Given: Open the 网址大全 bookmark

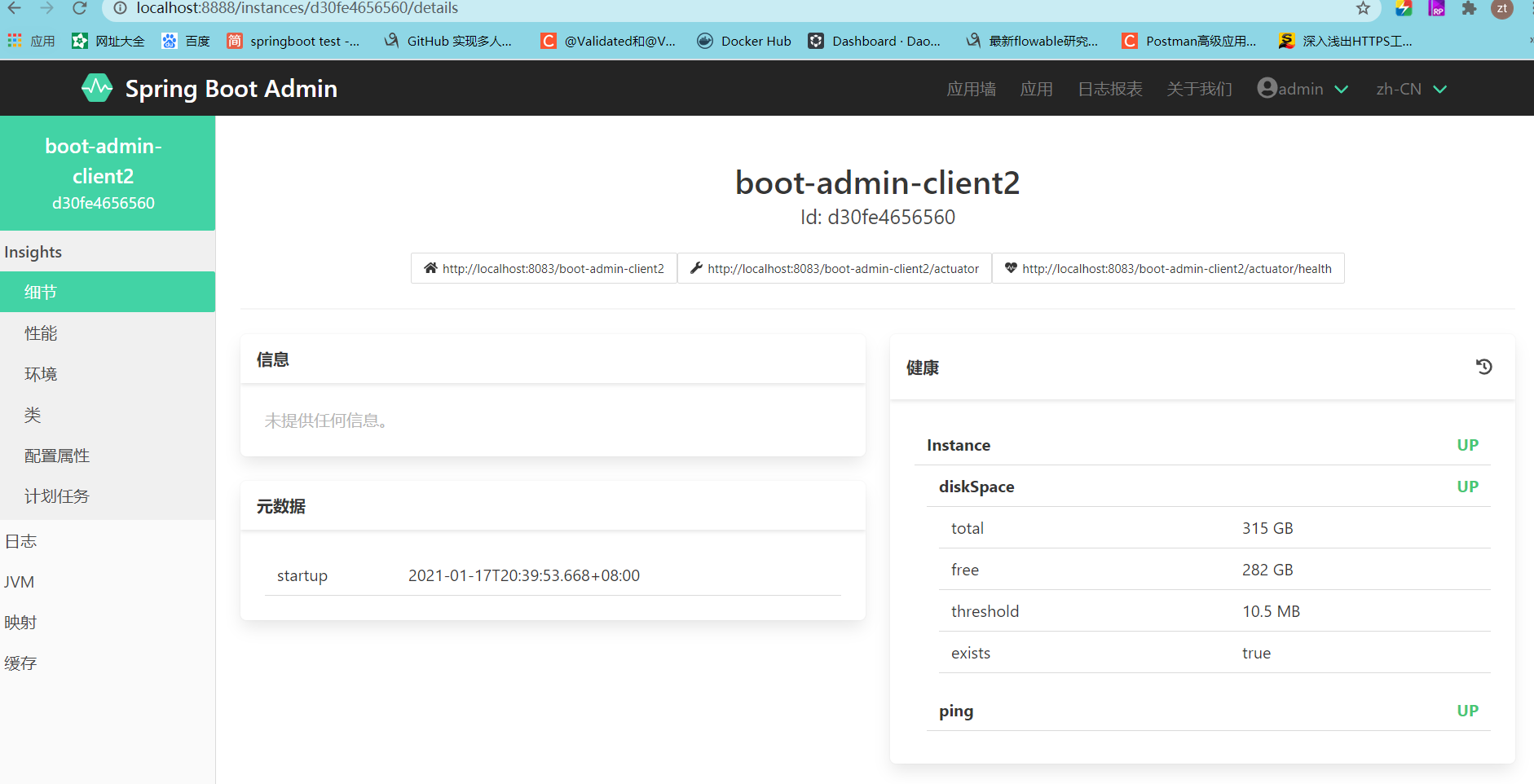Looking at the screenshot, I should point(108,41).
